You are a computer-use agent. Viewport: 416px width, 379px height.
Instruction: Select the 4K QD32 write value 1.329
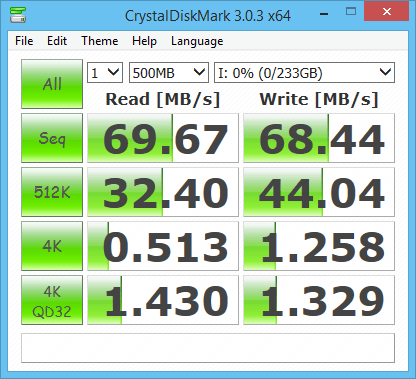coord(319,300)
